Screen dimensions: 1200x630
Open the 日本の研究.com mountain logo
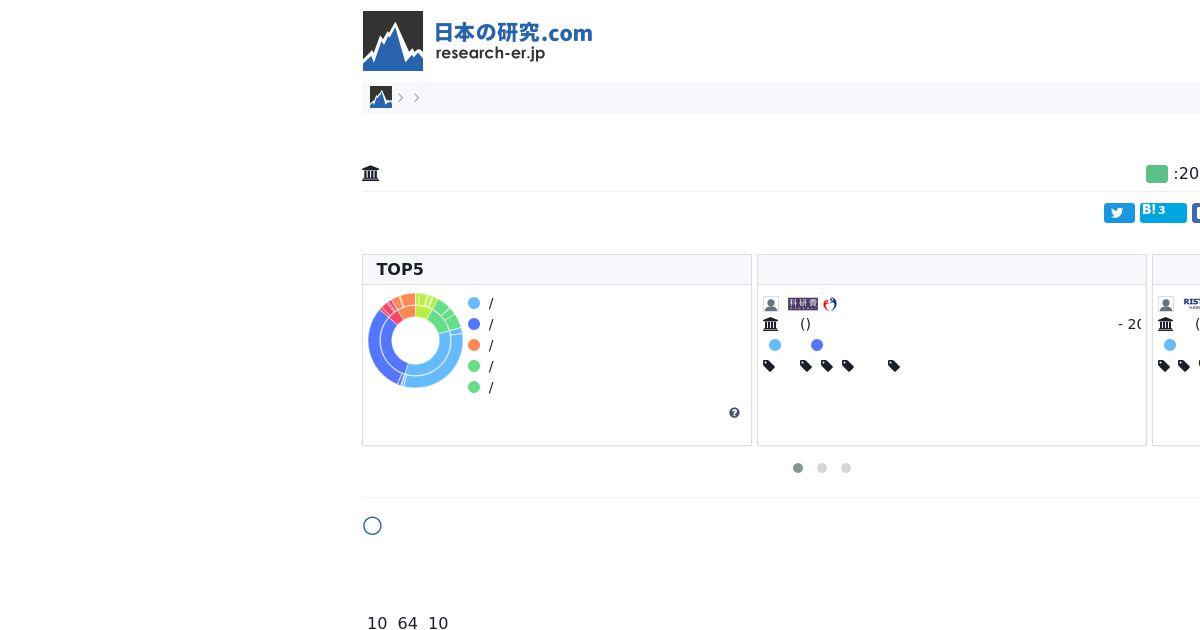[x=393, y=41]
